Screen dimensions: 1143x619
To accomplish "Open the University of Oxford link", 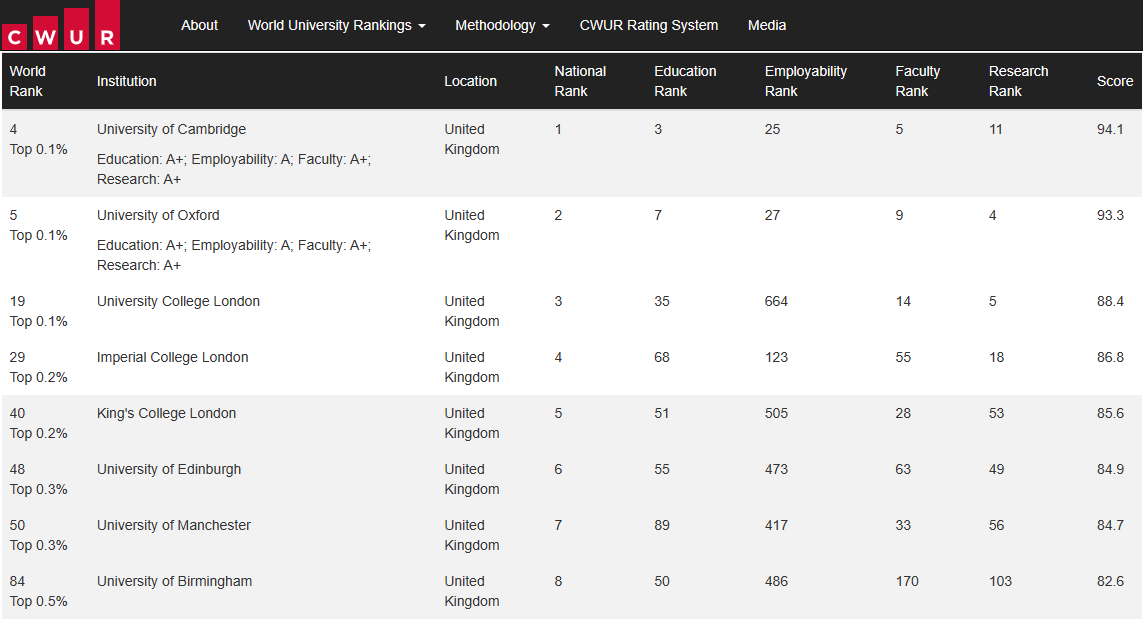I will pyautogui.click(x=158, y=215).
